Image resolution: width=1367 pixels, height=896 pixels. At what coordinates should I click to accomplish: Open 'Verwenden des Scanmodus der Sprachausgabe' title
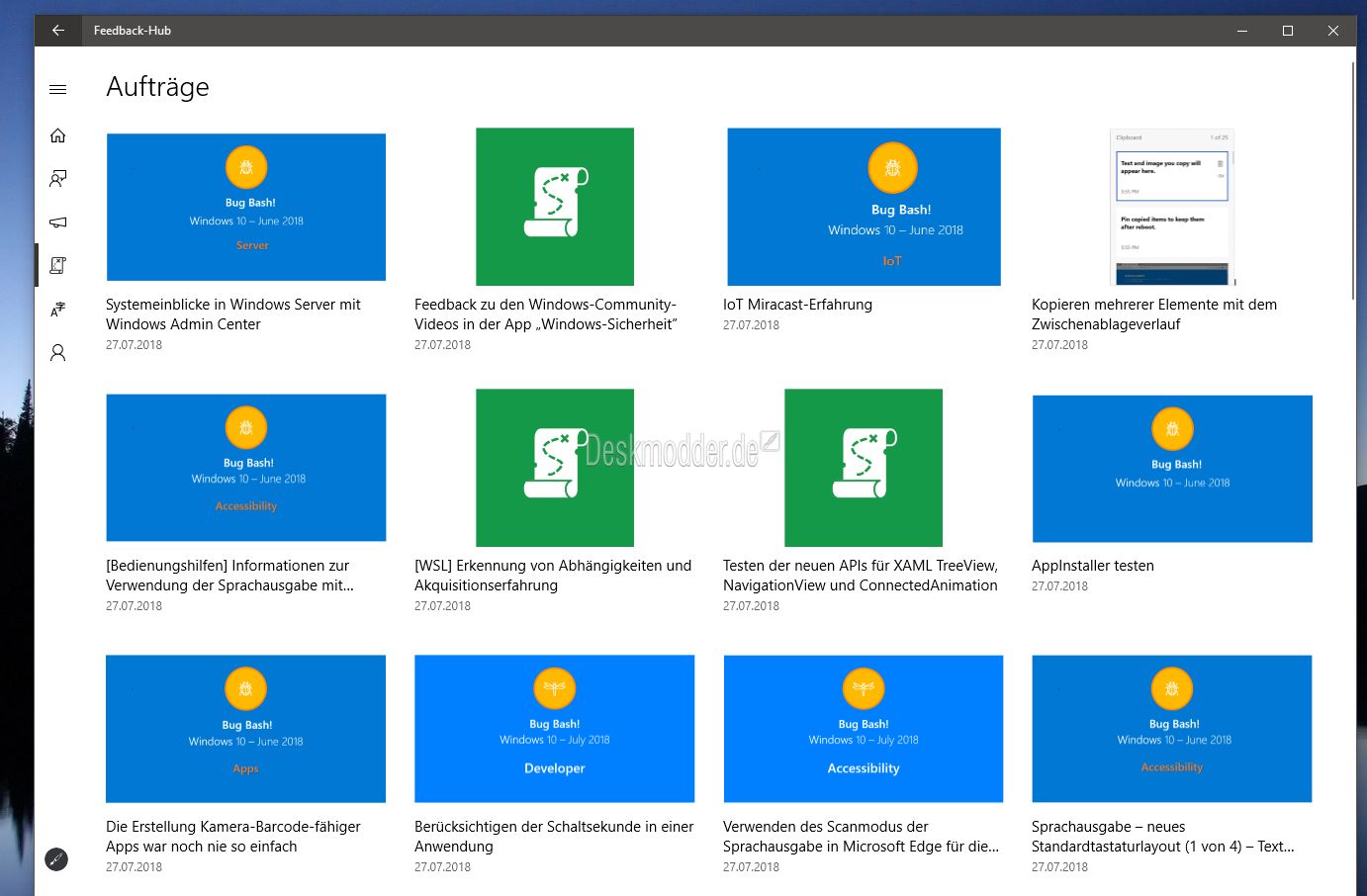tap(861, 837)
